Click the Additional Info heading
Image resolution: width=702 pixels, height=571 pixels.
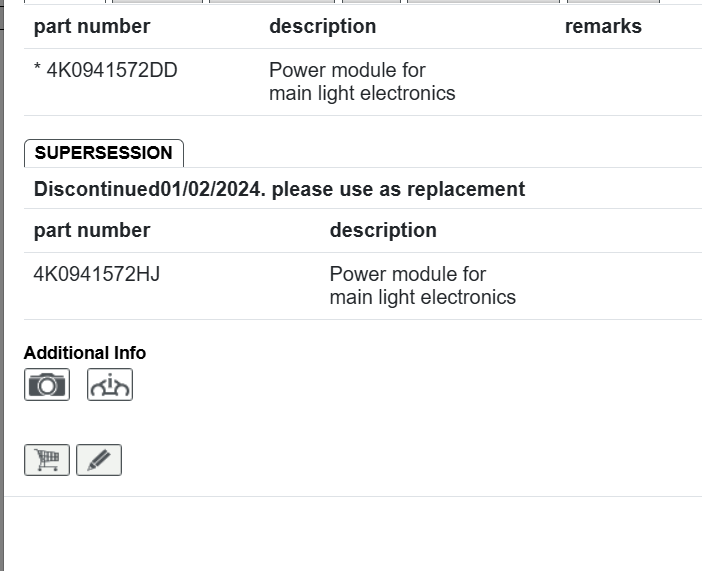(x=85, y=353)
